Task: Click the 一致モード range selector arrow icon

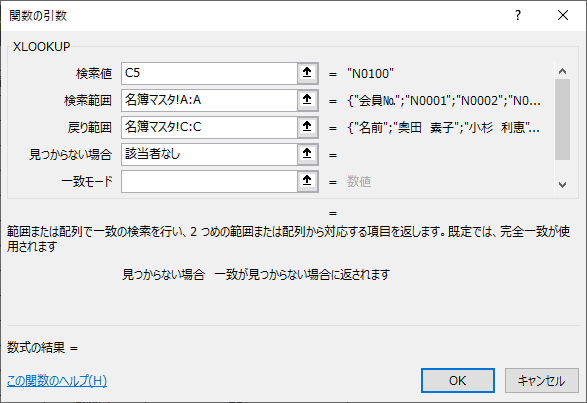Action: (307, 181)
